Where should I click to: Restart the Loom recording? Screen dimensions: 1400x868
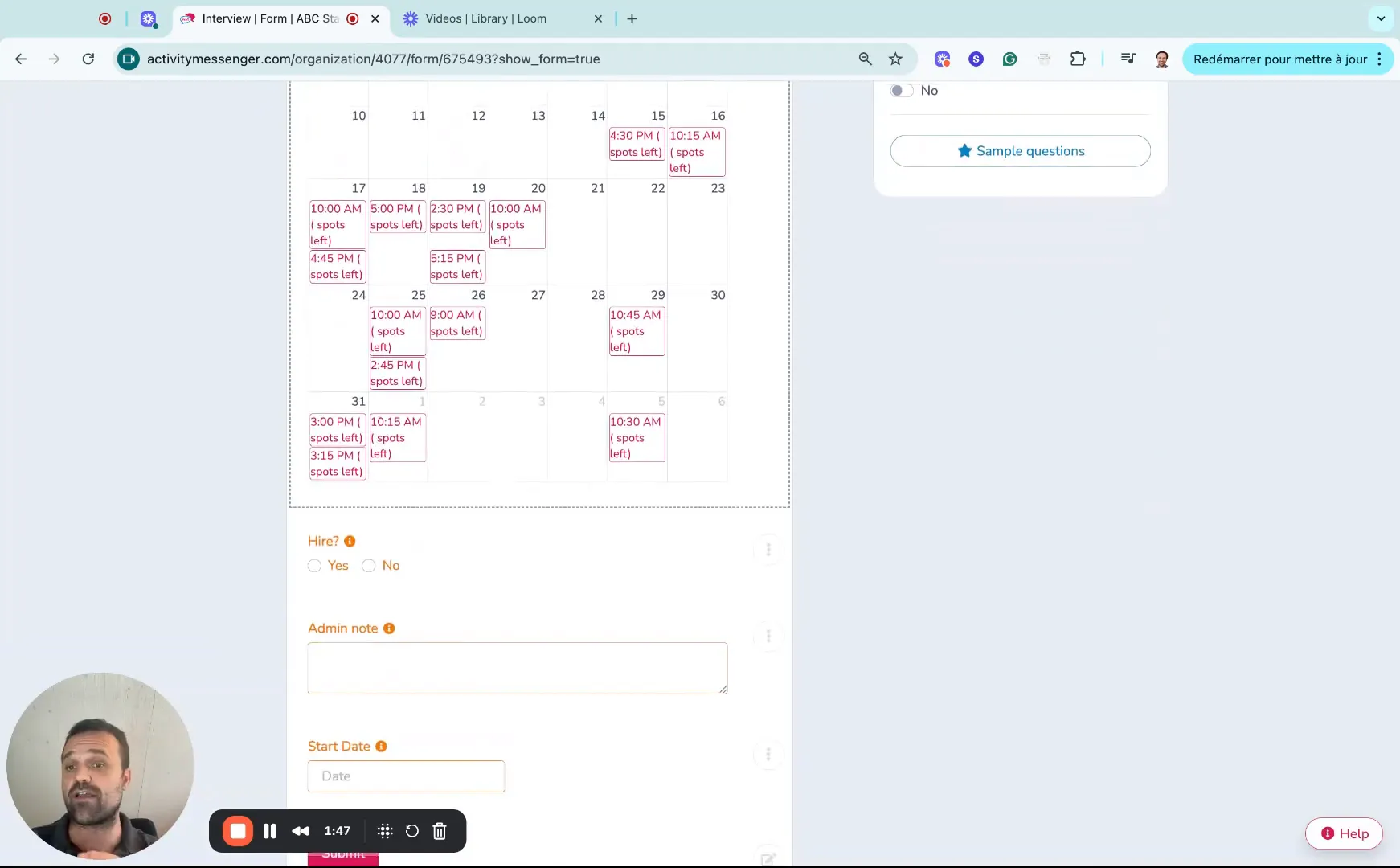point(411,831)
